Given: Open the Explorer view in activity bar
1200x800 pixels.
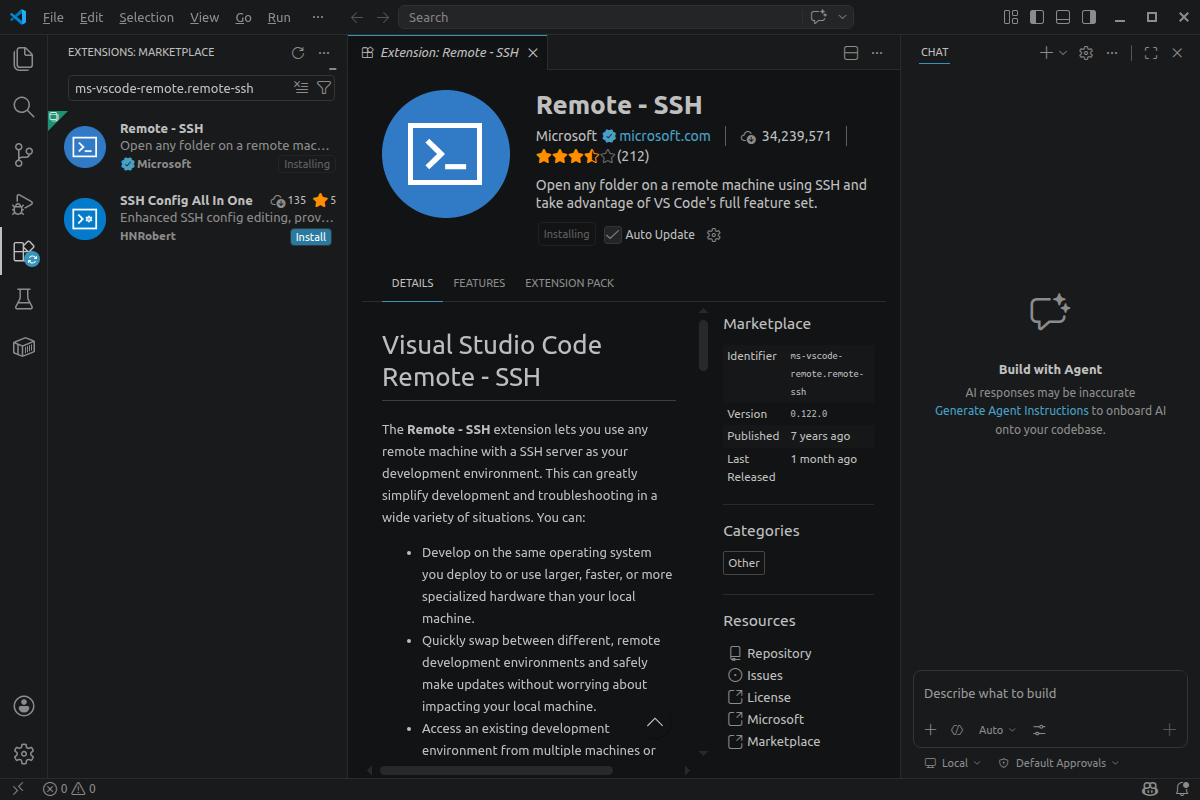Looking at the screenshot, I should [24, 59].
